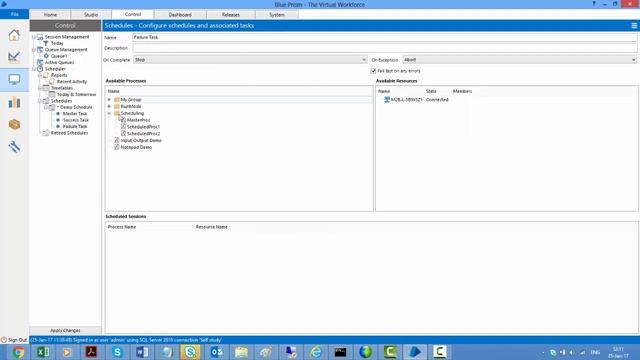This screenshot has width=640, height=360.
Task: Click the MZB-L resource computer icon
Action: click(387, 100)
